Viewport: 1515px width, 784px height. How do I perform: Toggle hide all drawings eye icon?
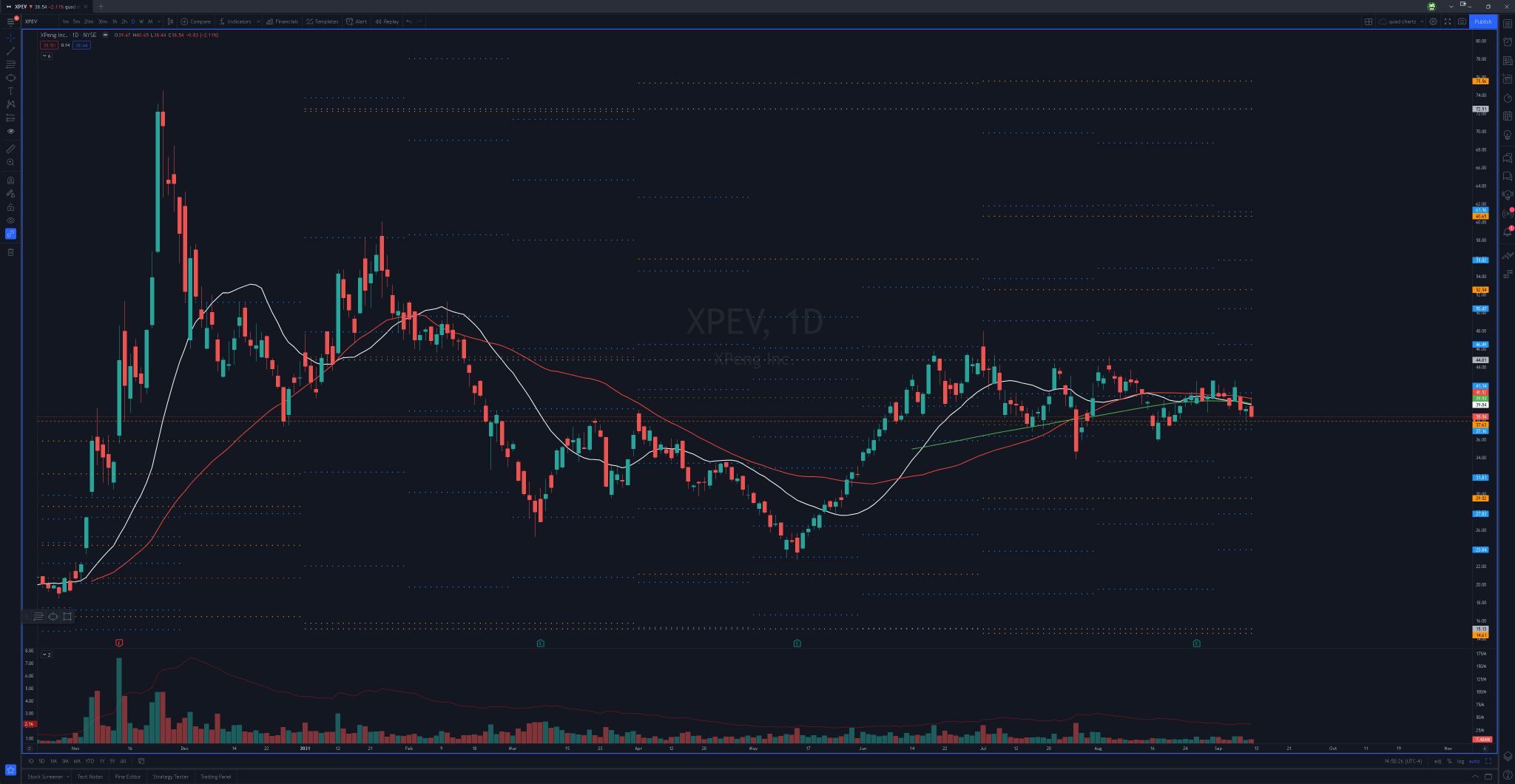point(10,220)
